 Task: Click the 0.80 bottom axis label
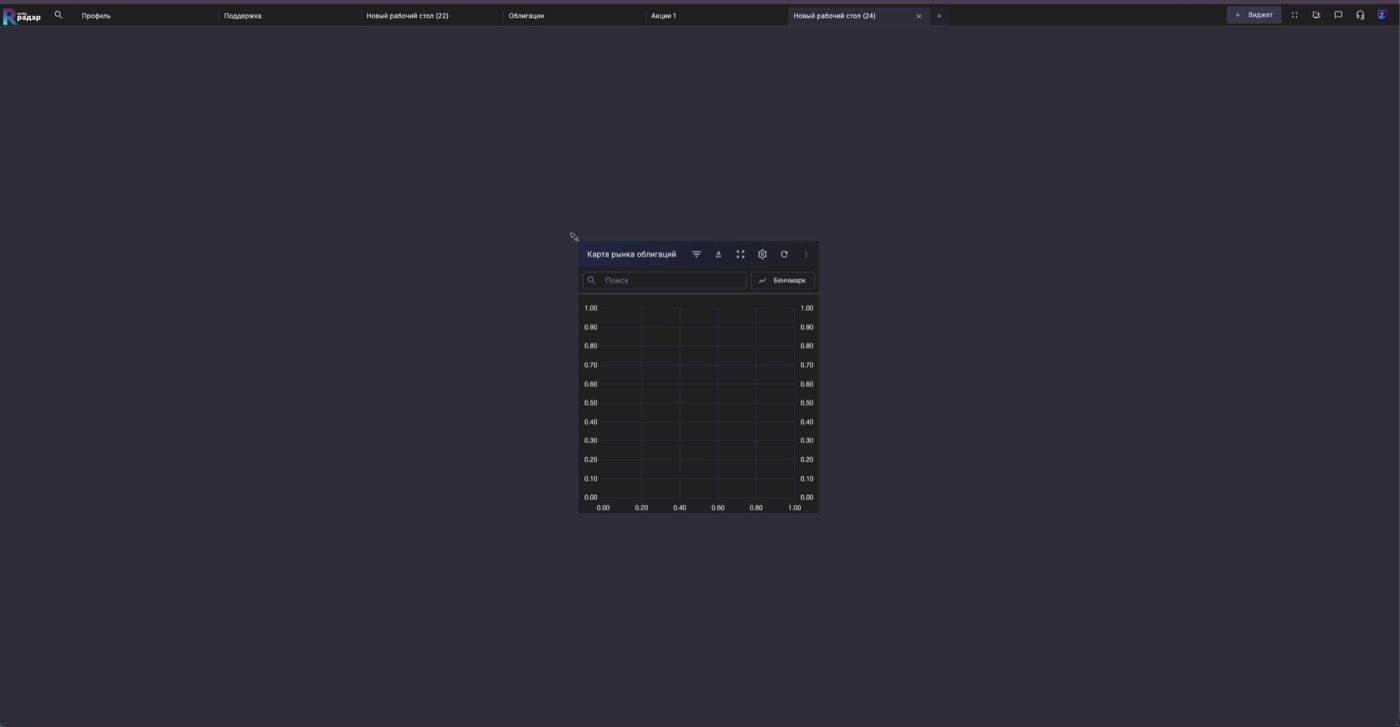tap(756, 508)
